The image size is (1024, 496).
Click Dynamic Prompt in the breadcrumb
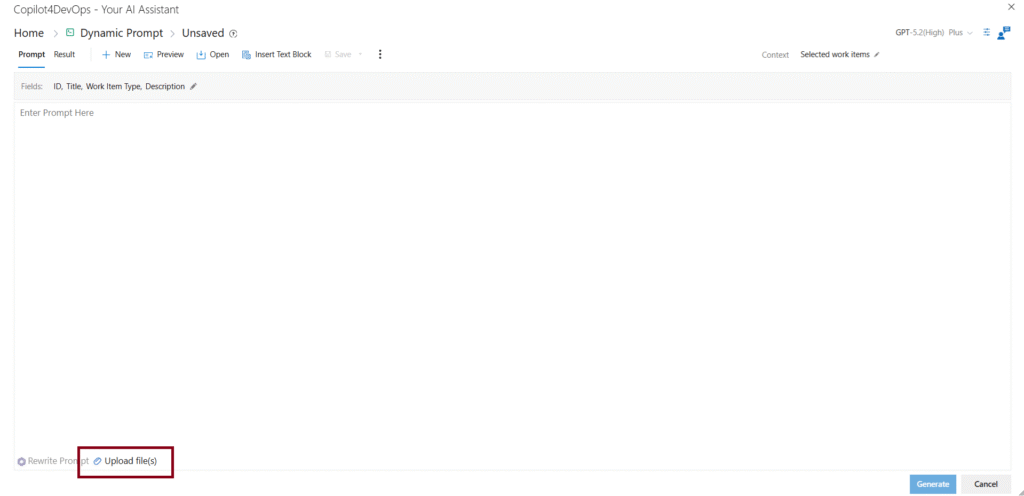121,33
